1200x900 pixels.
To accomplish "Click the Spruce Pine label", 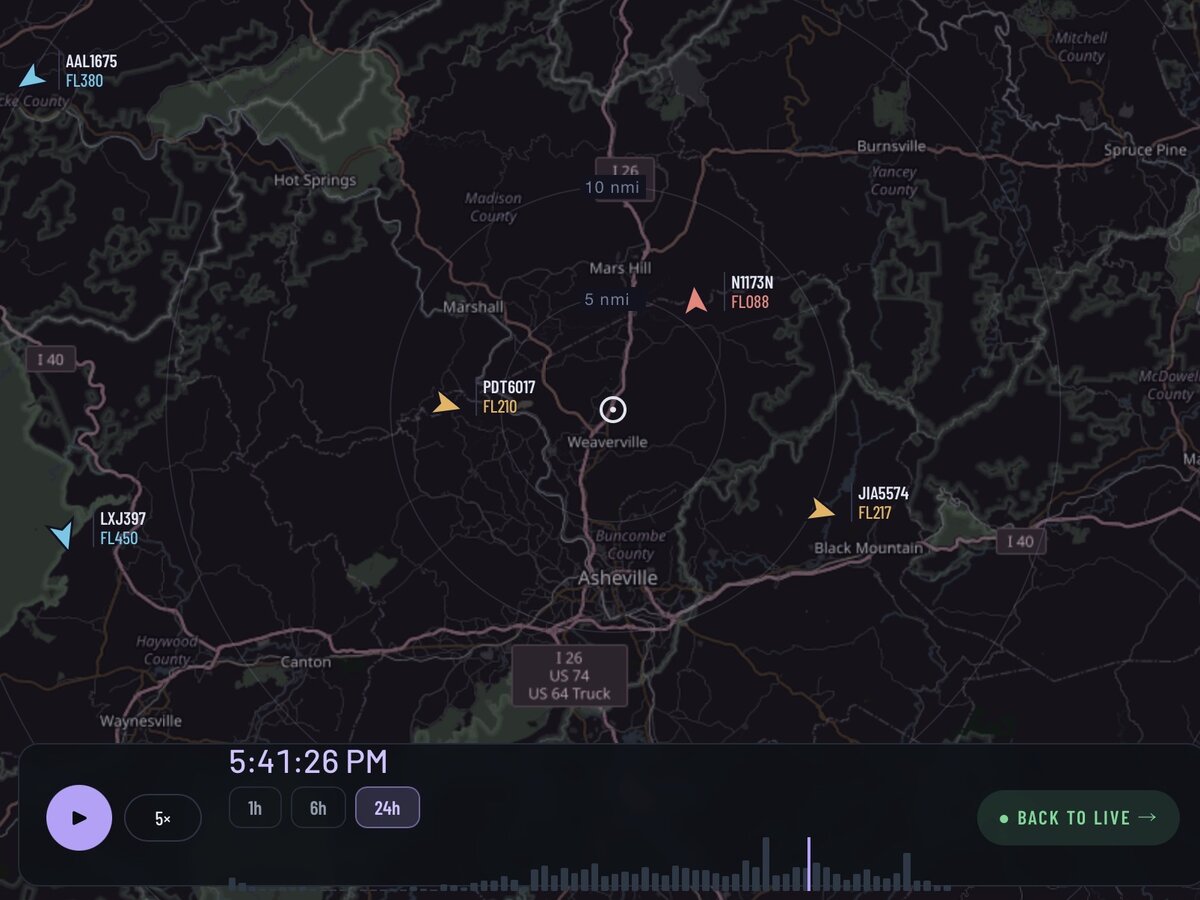I will pos(1145,150).
